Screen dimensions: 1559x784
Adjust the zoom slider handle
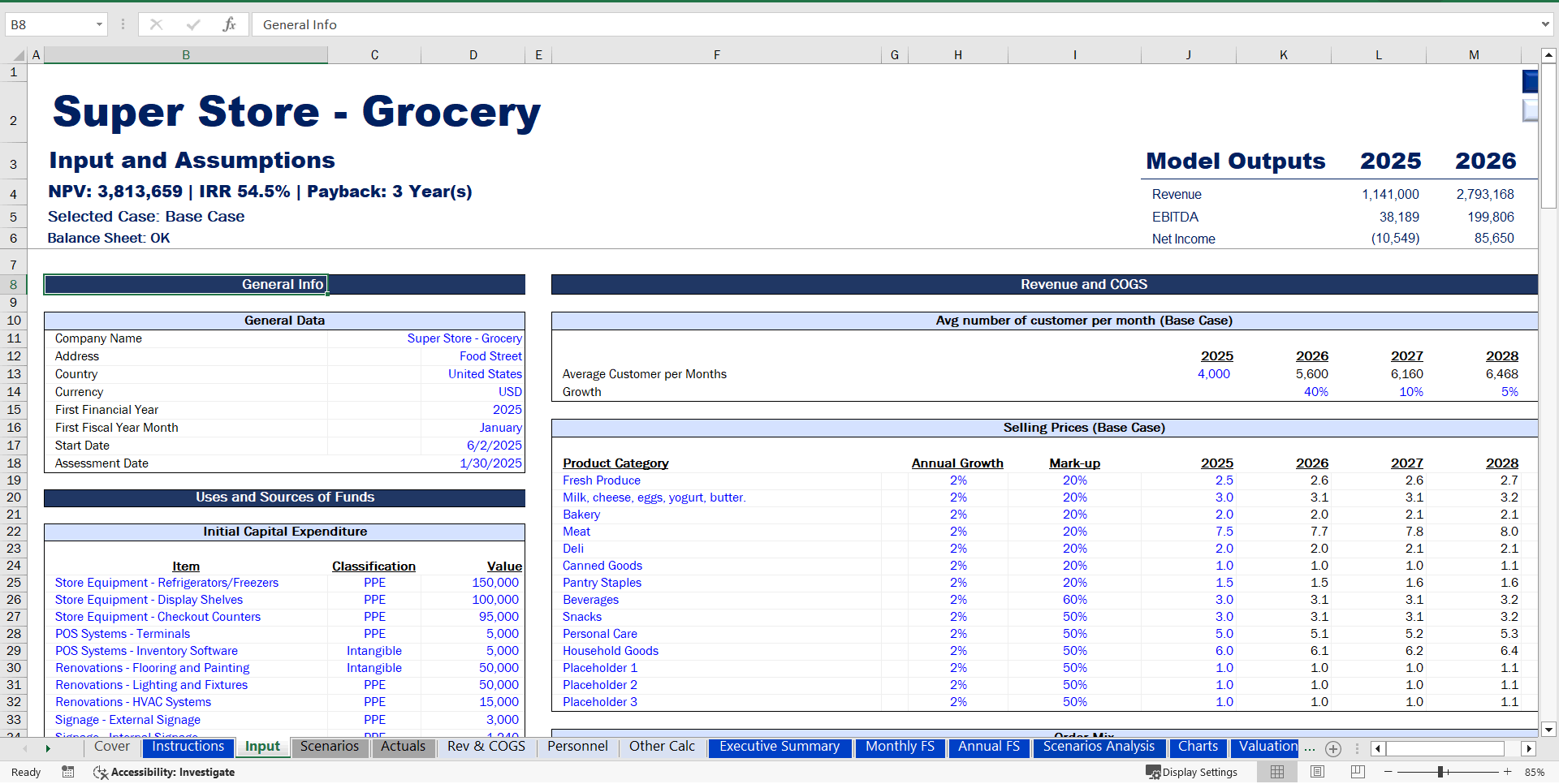coord(1440,772)
